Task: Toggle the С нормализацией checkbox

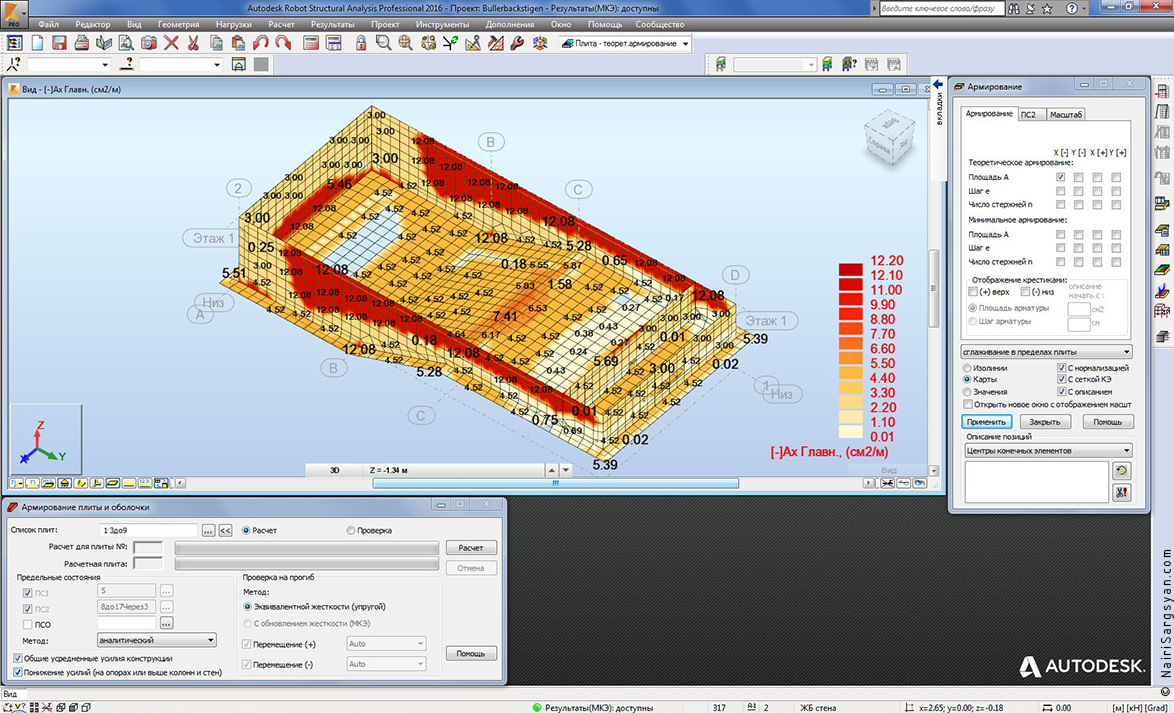Action: tap(1062, 368)
